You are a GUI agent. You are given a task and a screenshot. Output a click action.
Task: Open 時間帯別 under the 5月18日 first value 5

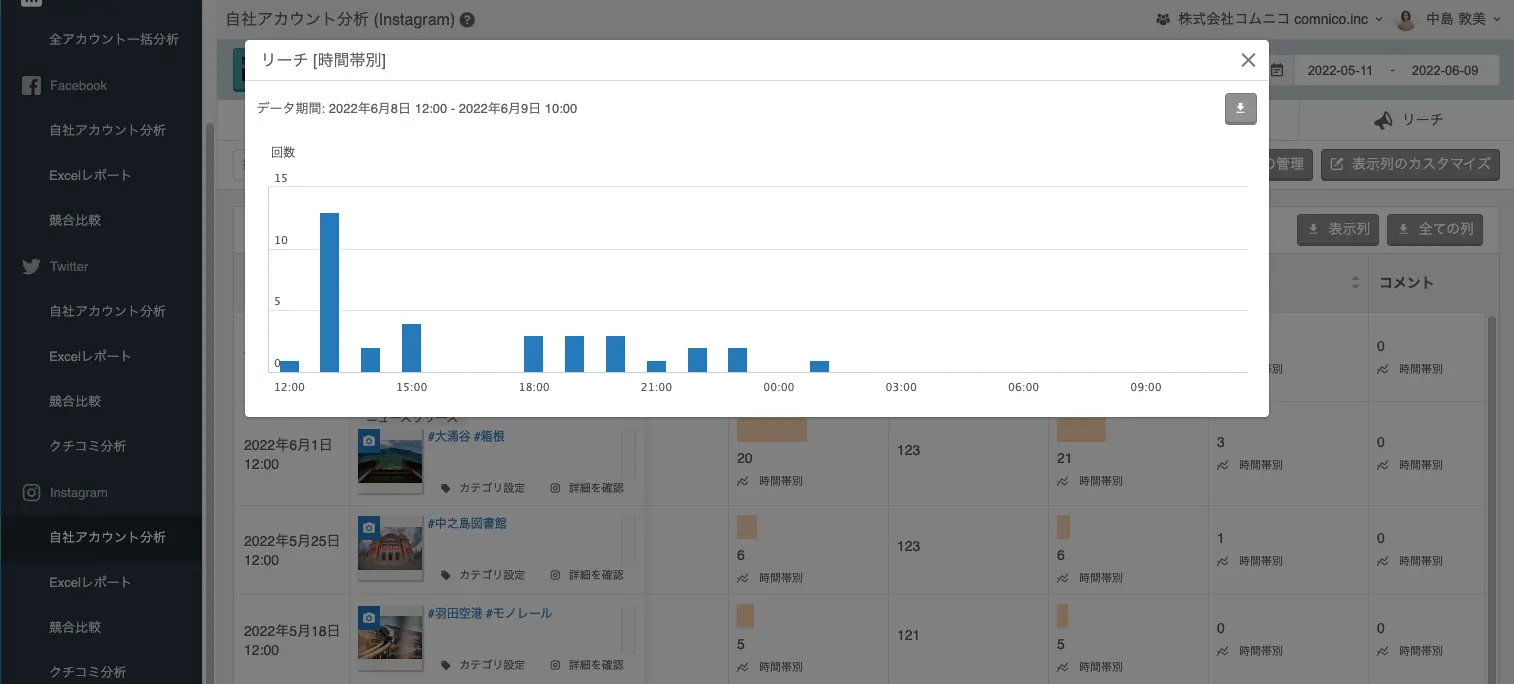click(770, 667)
